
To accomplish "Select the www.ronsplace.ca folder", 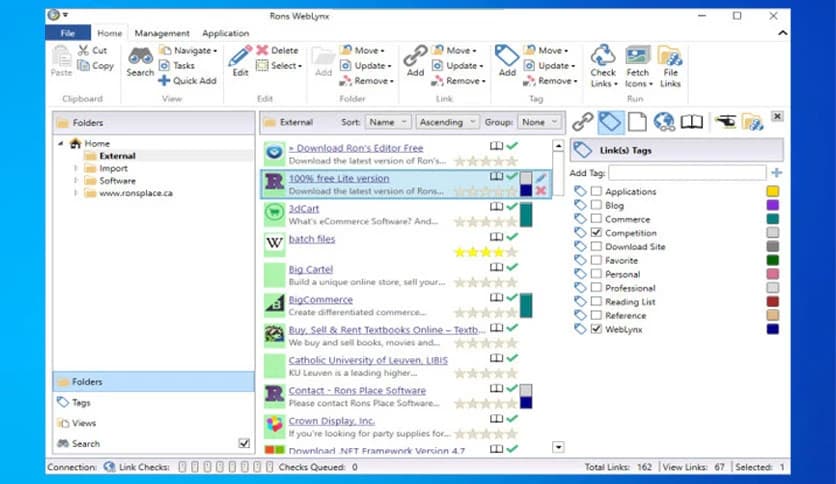I will pos(136,193).
